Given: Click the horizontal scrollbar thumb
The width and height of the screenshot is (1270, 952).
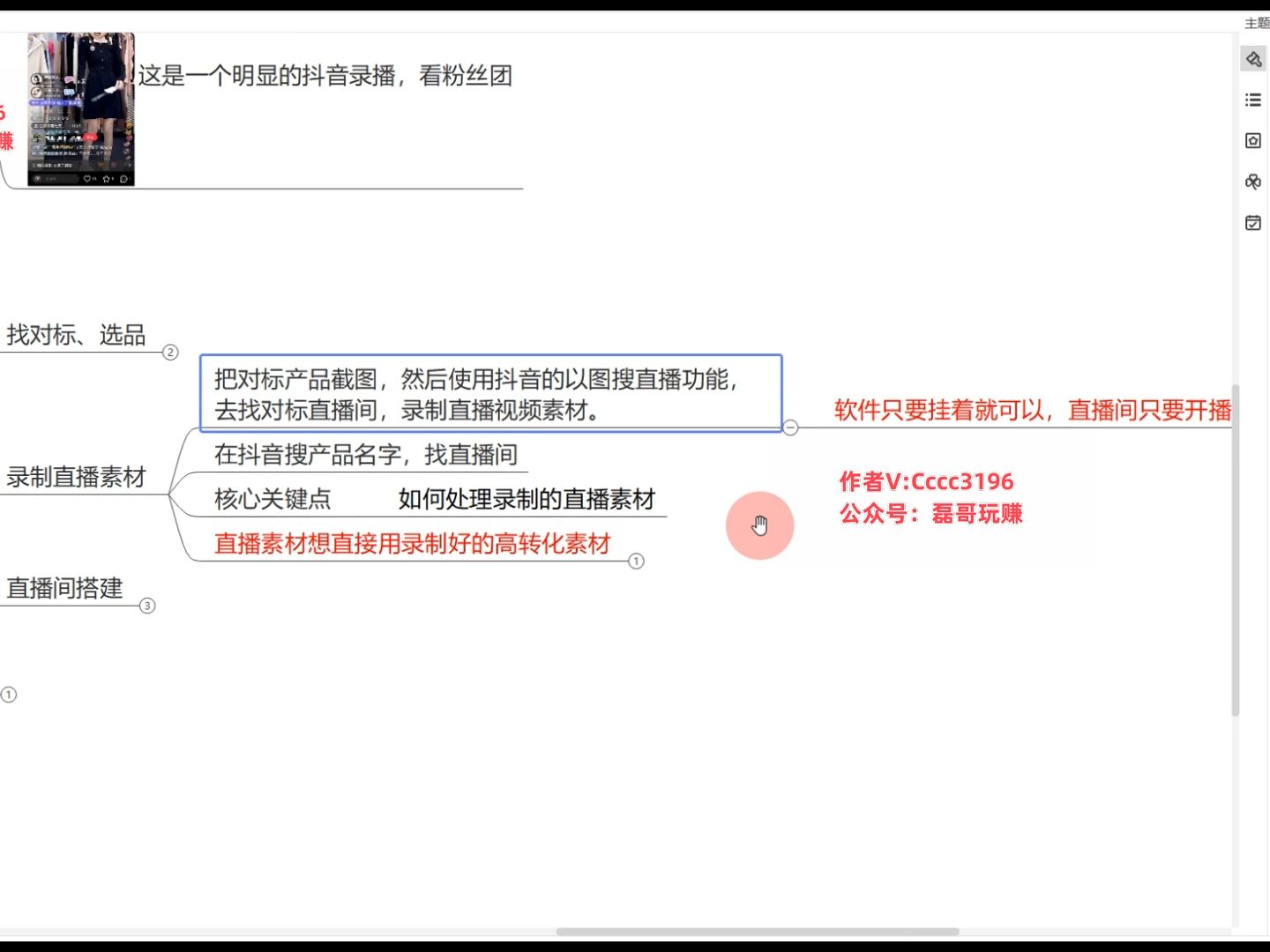Looking at the screenshot, I should [758, 932].
